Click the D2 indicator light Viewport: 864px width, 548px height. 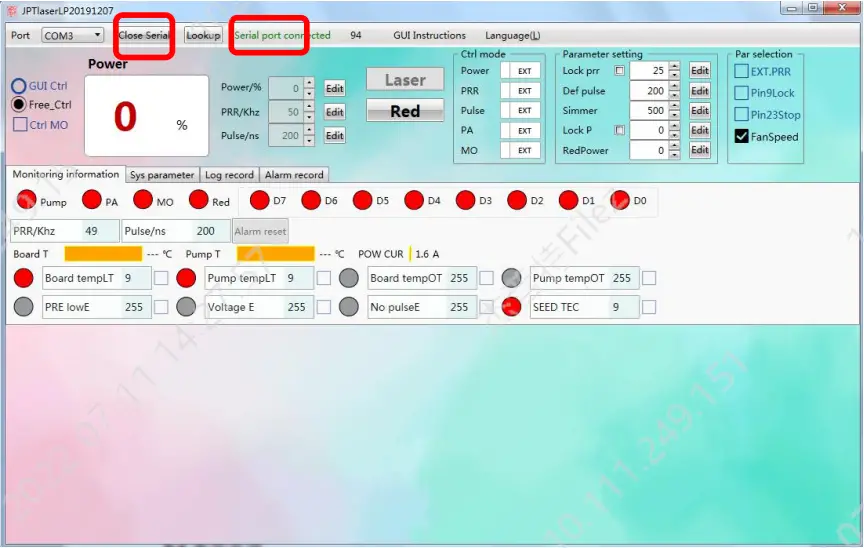tap(517, 200)
